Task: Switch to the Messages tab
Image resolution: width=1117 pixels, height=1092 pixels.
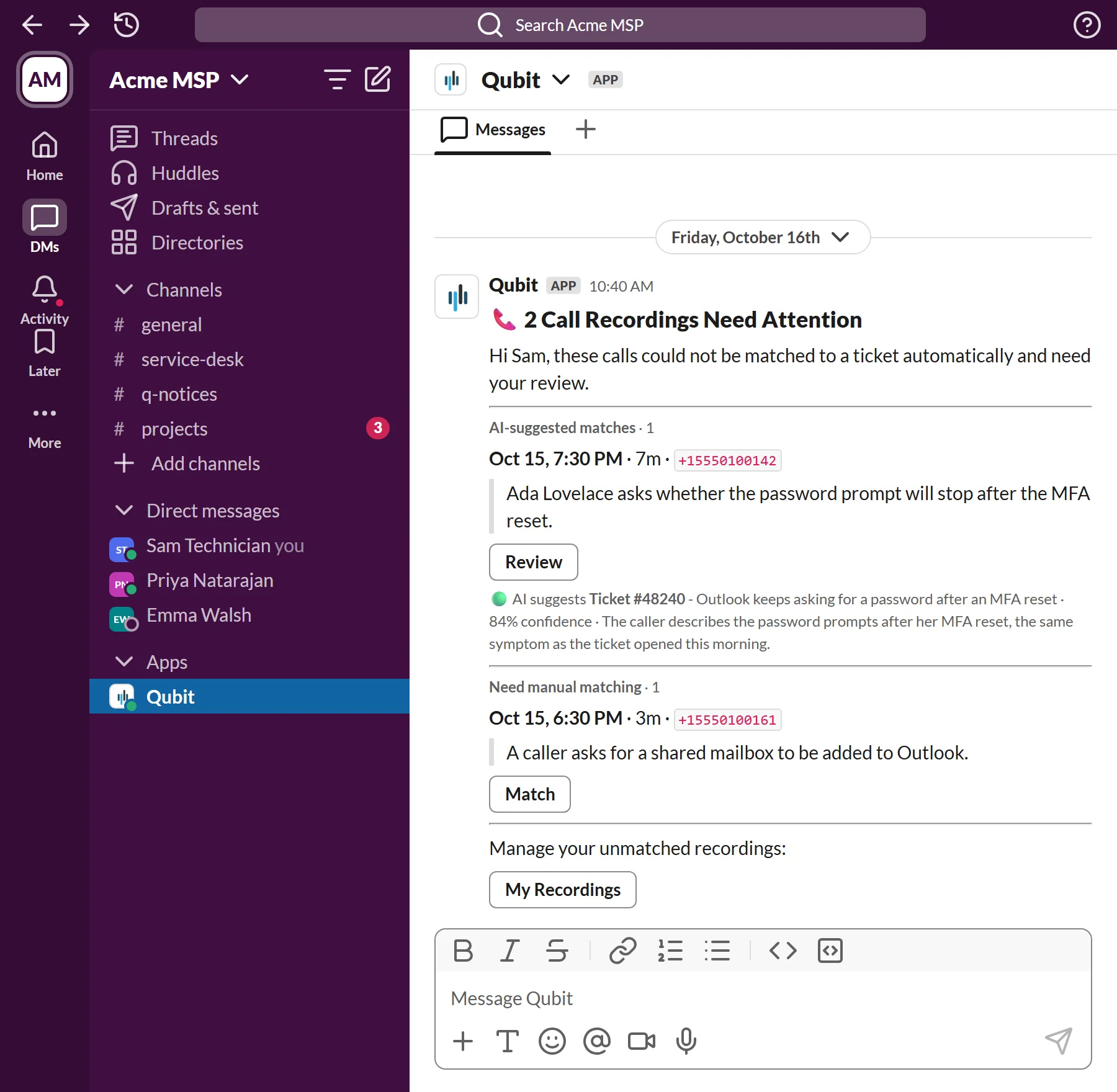Action: point(493,130)
